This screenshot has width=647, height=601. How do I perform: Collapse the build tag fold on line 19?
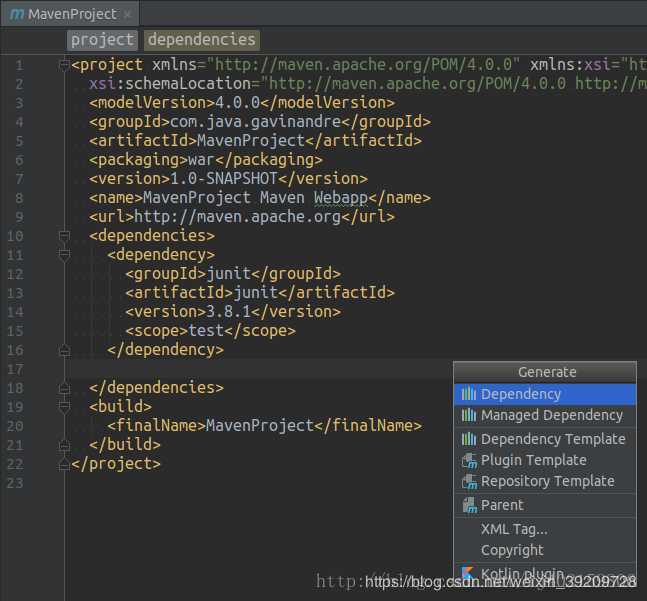(64, 407)
